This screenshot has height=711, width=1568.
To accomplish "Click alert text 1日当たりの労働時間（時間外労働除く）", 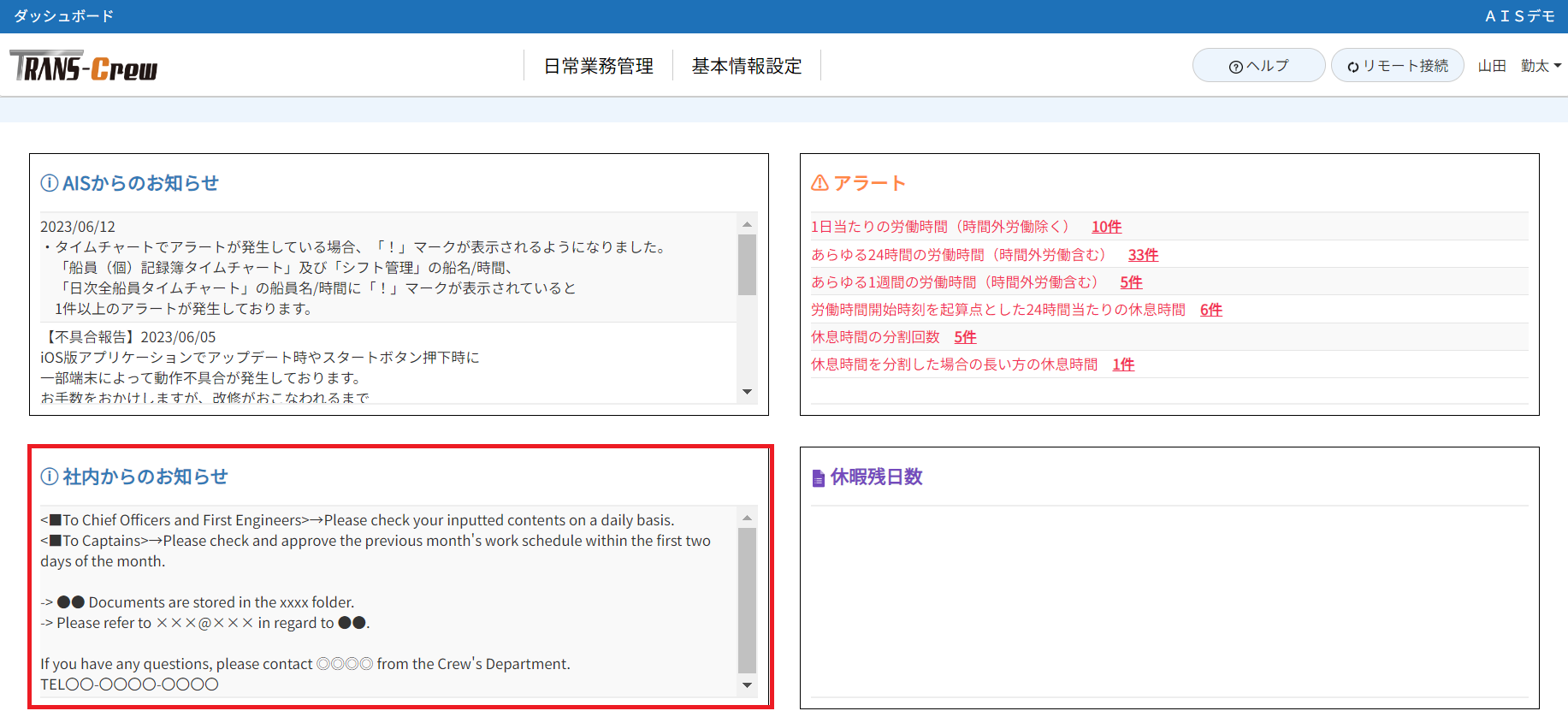I will 940,227.
